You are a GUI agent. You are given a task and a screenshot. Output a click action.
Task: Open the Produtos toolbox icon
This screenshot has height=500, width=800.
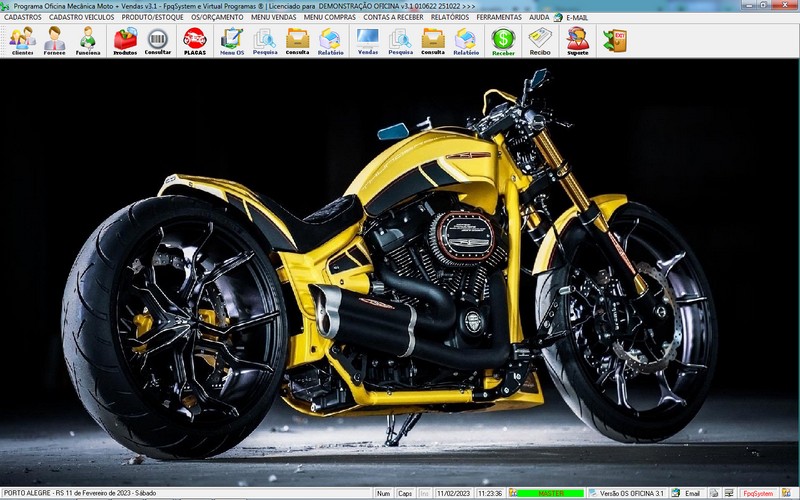coord(125,41)
